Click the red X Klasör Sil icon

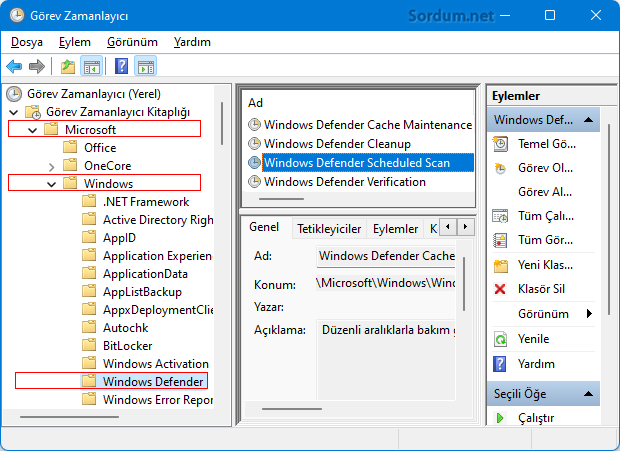(500, 289)
